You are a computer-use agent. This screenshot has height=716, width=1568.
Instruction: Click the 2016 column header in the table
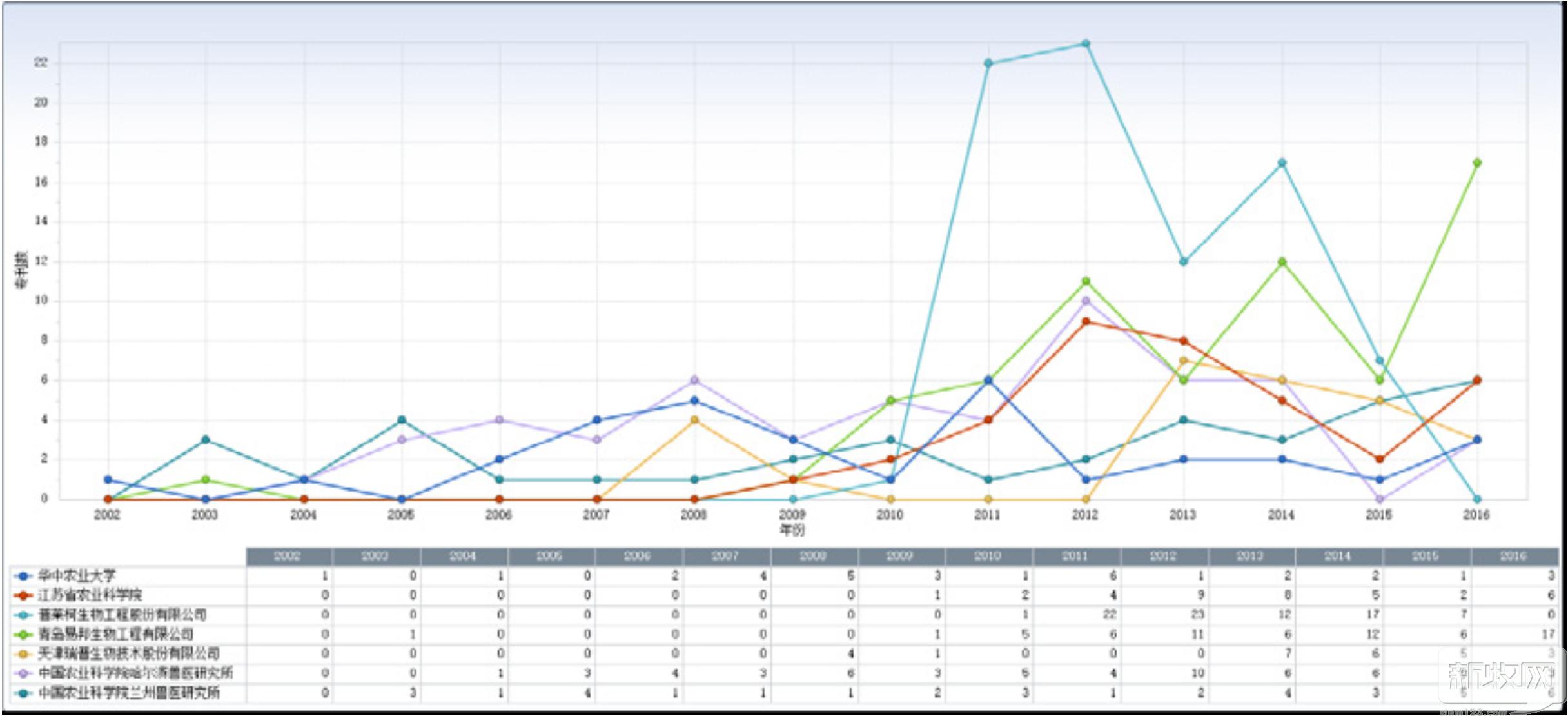click(x=1513, y=556)
